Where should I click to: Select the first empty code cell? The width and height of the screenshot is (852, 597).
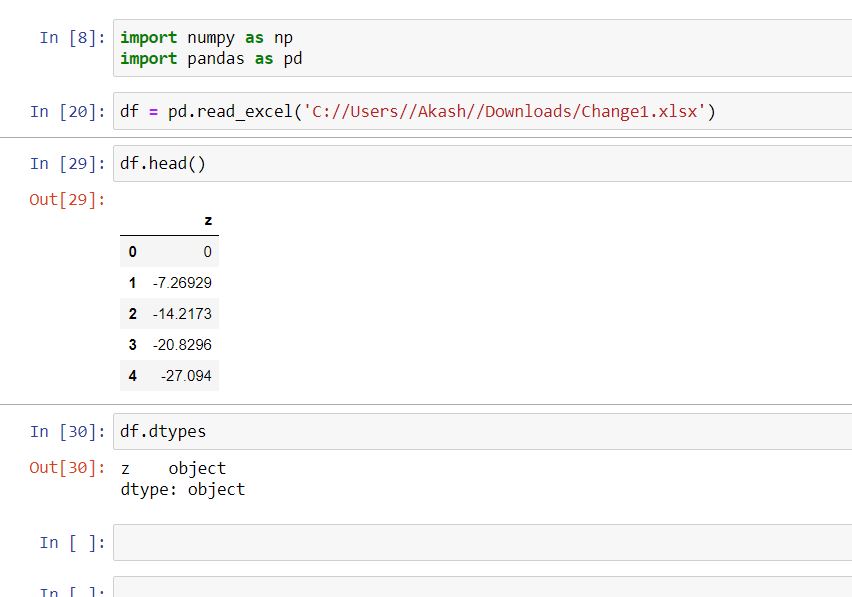click(x=483, y=542)
